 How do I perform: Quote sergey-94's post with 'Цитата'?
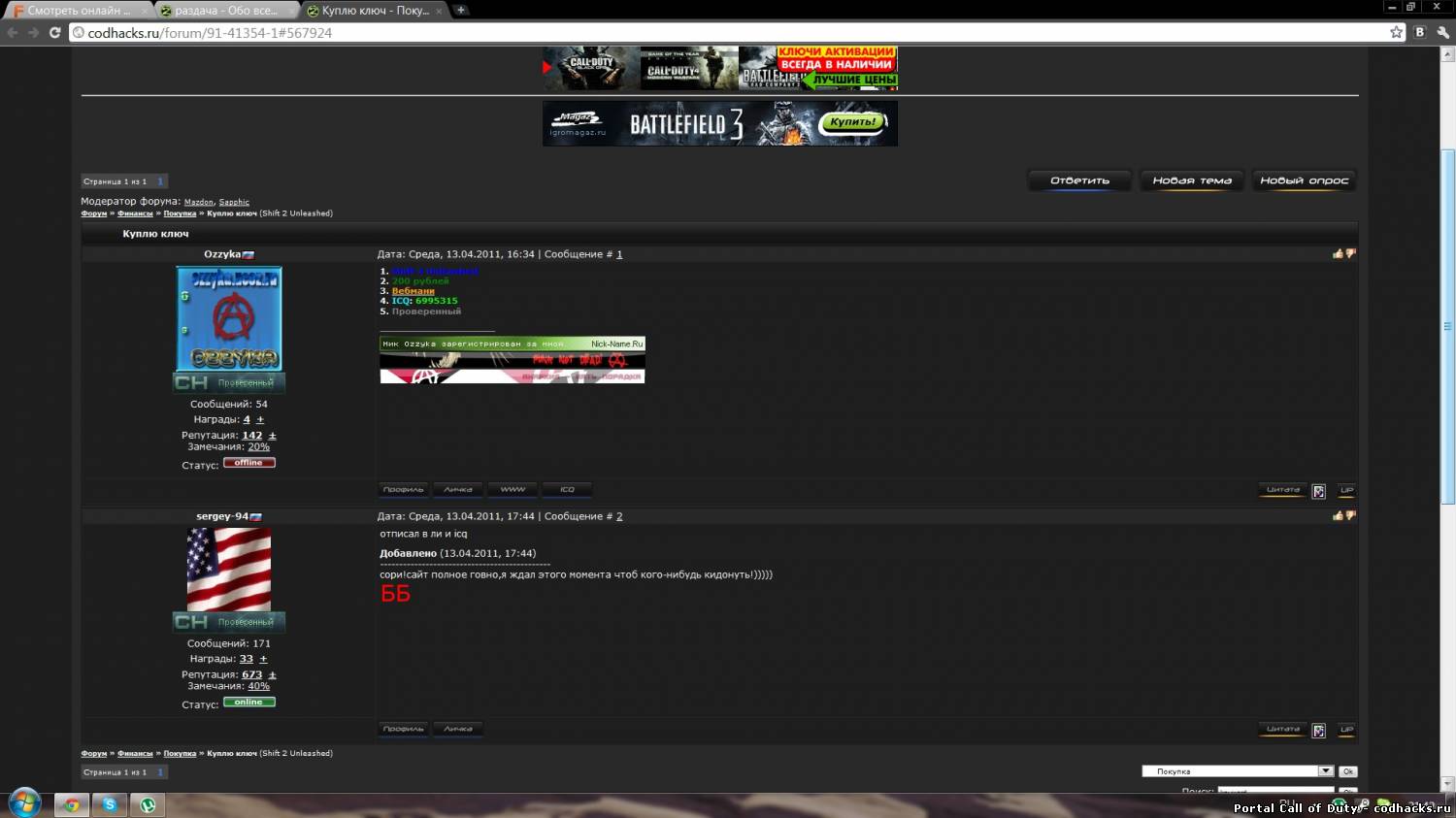tap(1282, 730)
